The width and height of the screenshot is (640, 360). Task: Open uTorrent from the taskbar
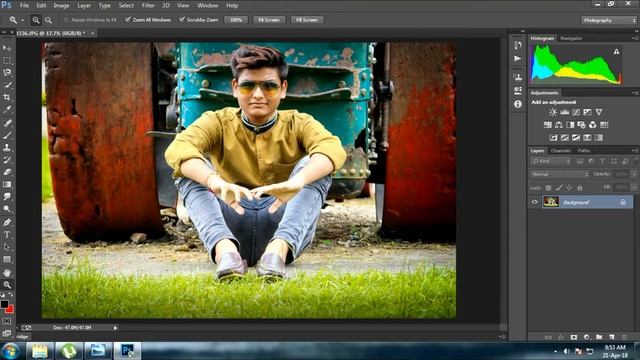click(x=69, y=351)
